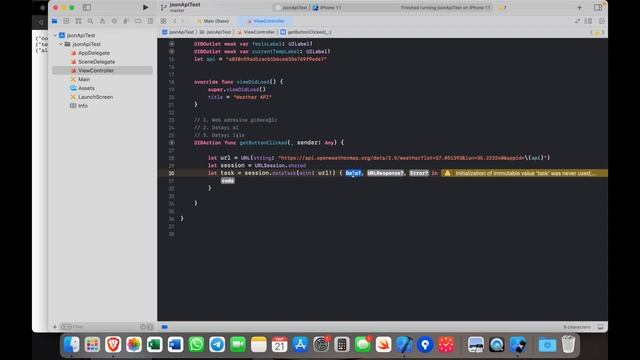
Task: Open the Find navigator magnifier icon
Action: point(90,21)
